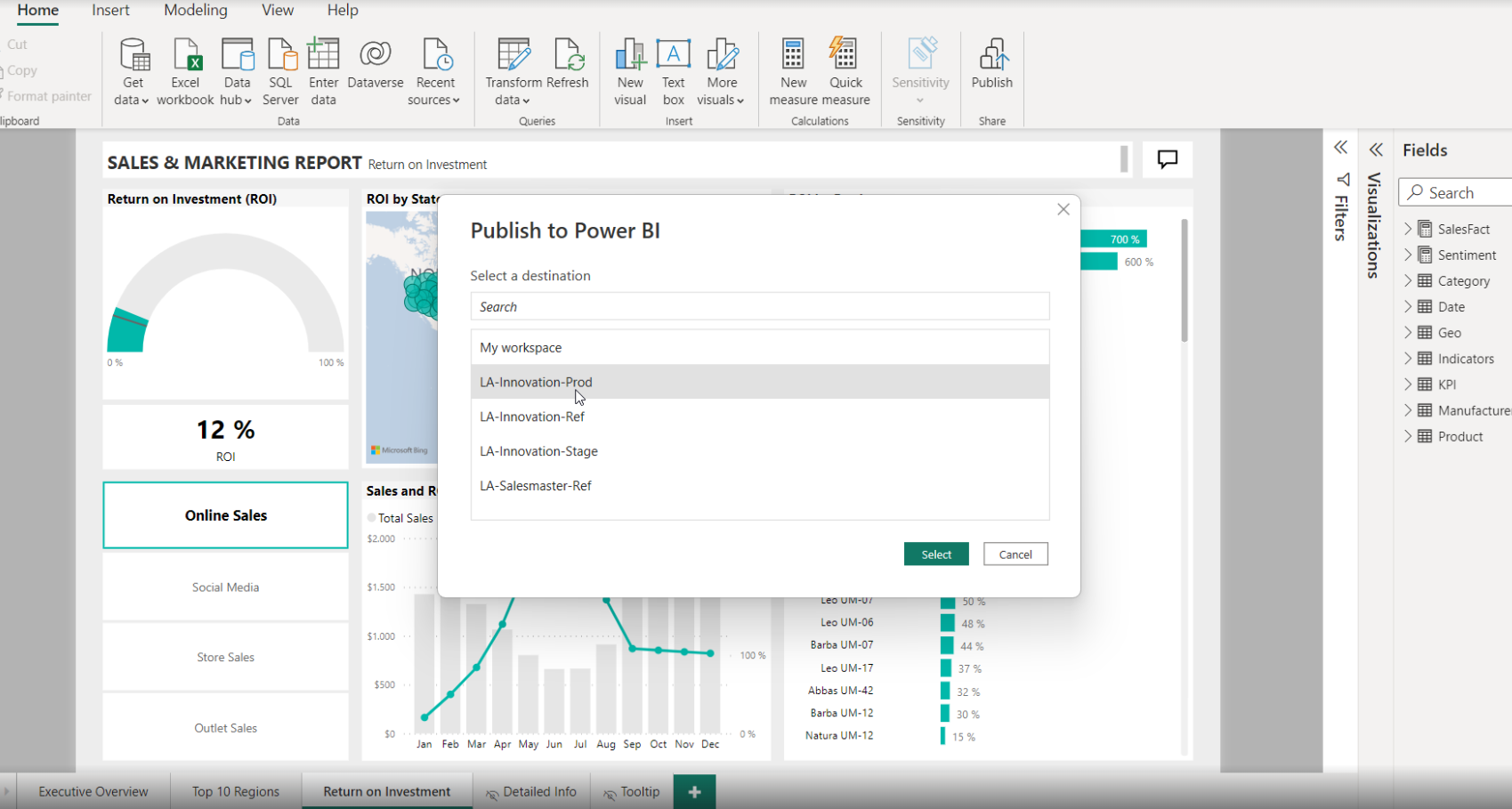Screen dimensions: 1512x809
Task: Expand the Geo table fields
Action: click(1408, 333)
